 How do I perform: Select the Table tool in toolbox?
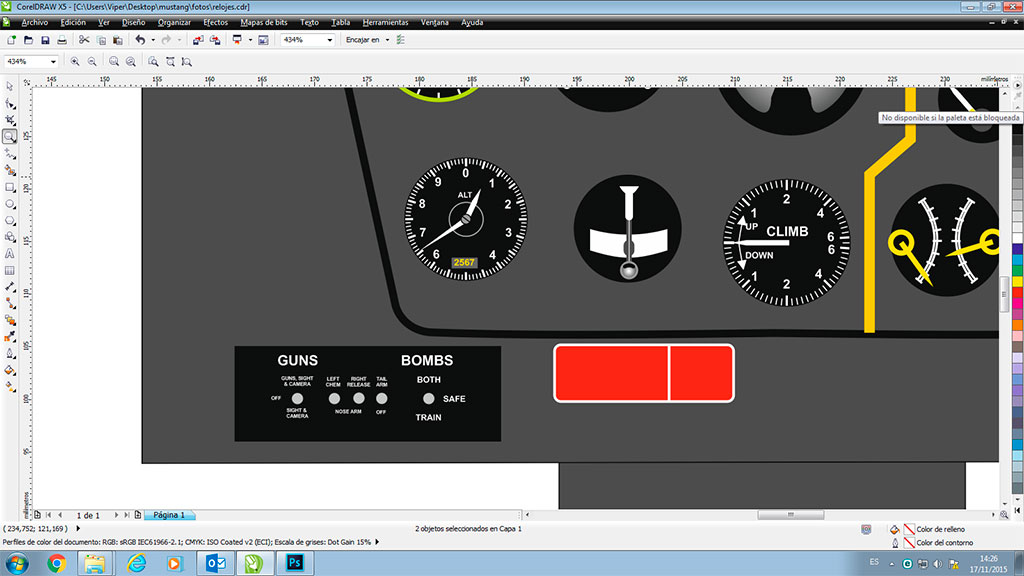tap(10, 270)
